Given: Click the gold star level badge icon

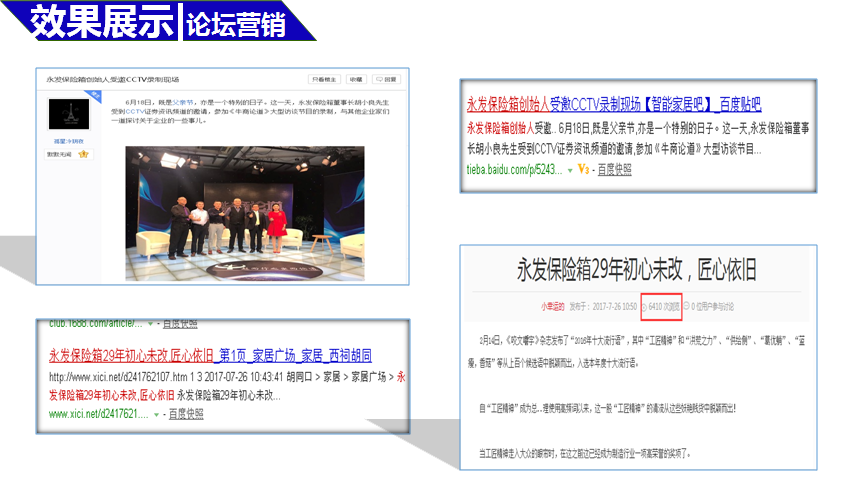Looking at the screenshot, I should [x=83, y=154].
